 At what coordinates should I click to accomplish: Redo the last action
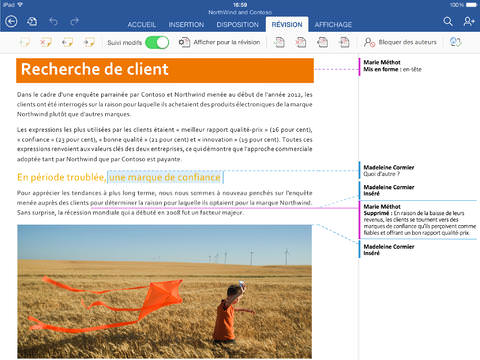coord(75,22)
